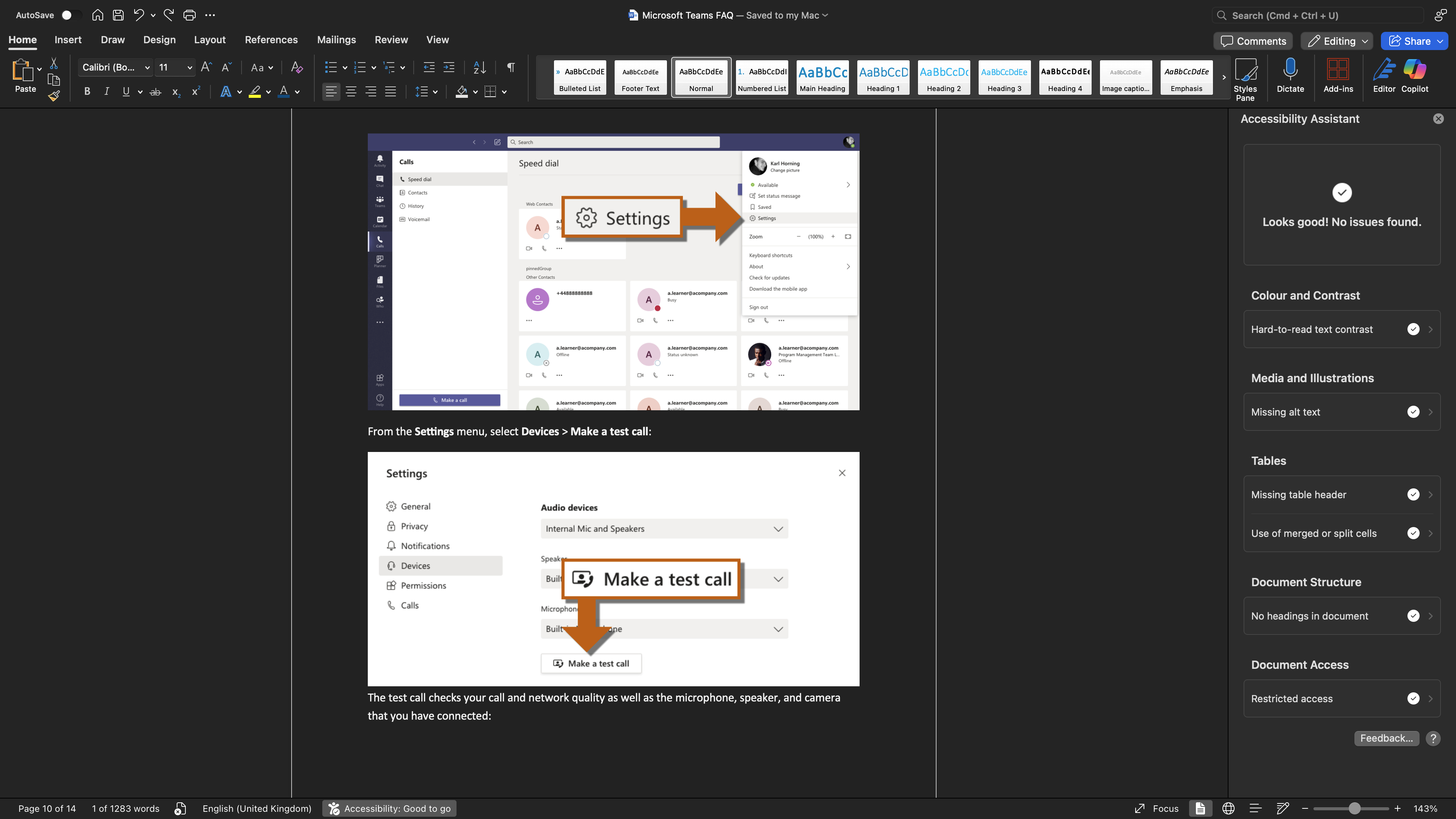Viewport: 1456px width, 819px height.
Task: Open Missing alt text check
Action: (x=1341, y=411)
